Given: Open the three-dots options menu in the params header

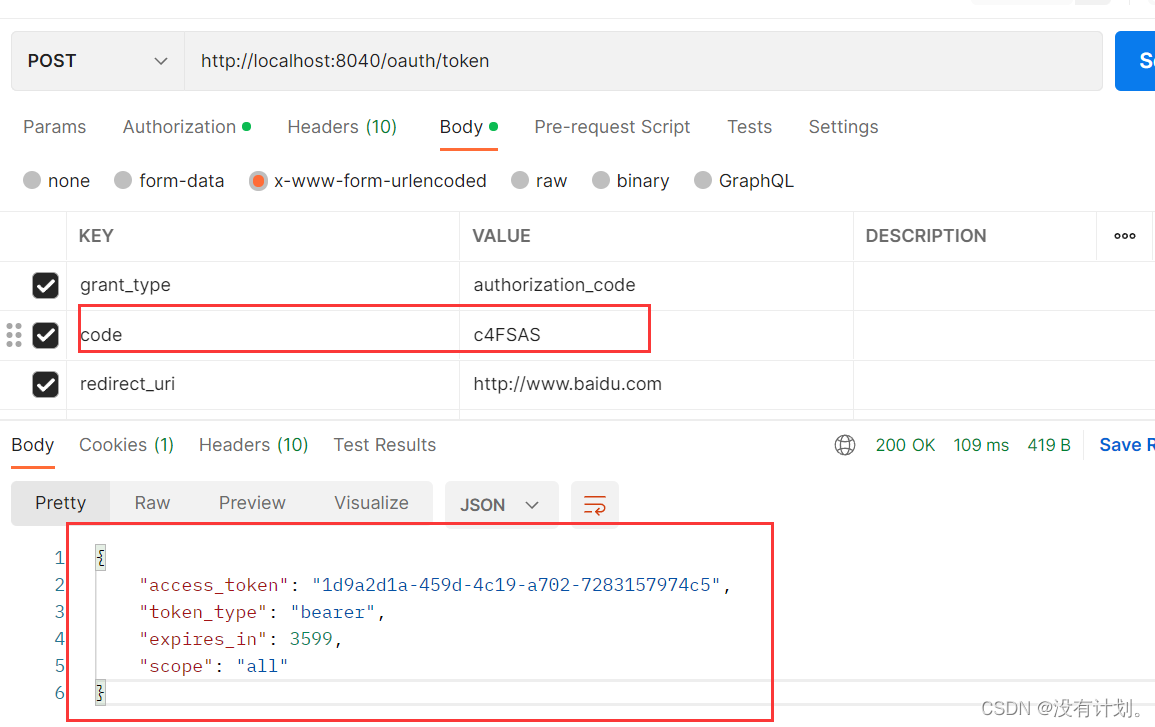Looking at the screenshot, I should click(x=1124, y=236).
